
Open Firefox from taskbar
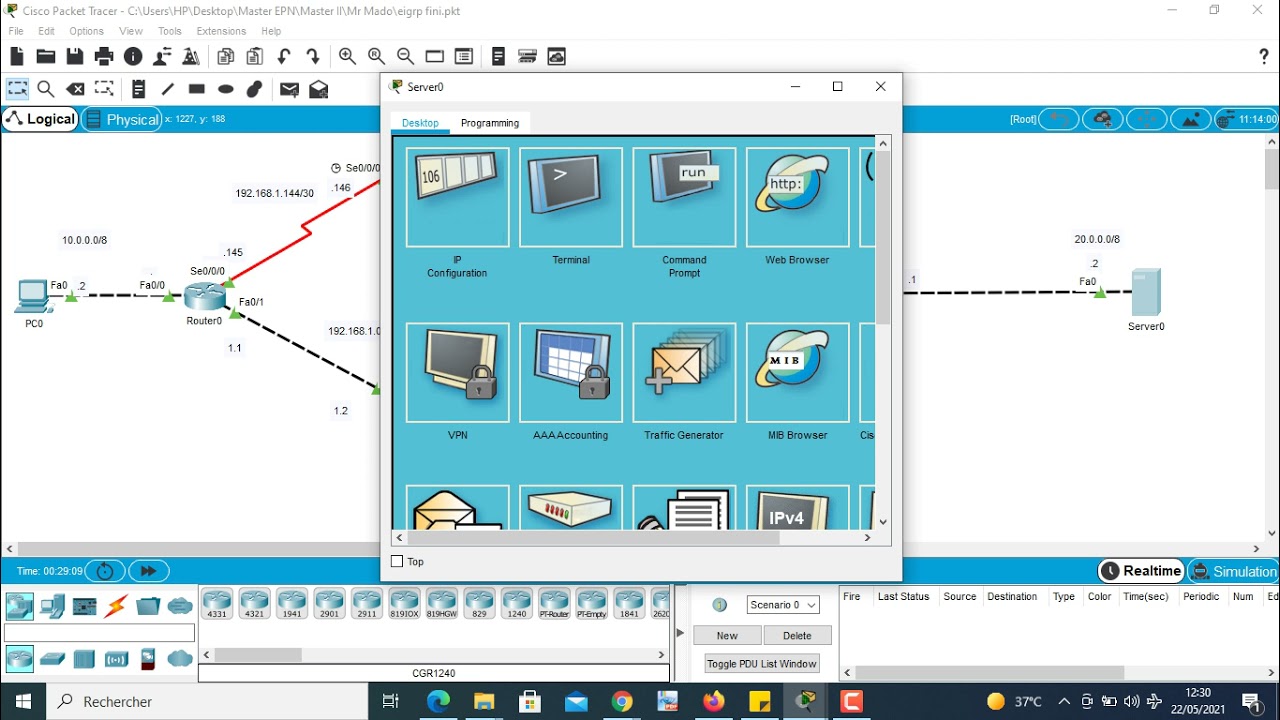[714, 701]
